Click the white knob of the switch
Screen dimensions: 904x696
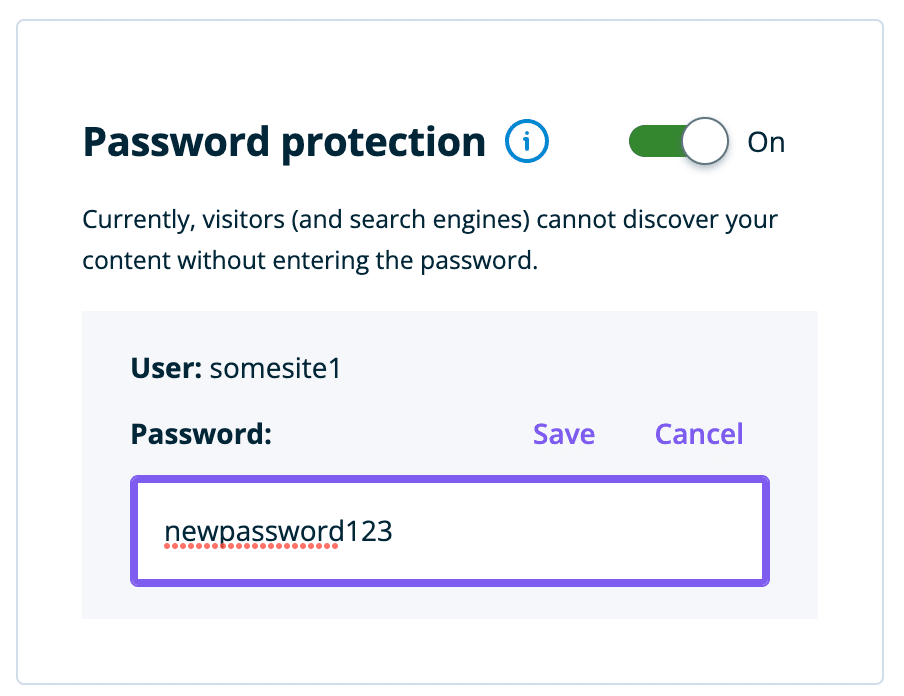tap(705, 142)
